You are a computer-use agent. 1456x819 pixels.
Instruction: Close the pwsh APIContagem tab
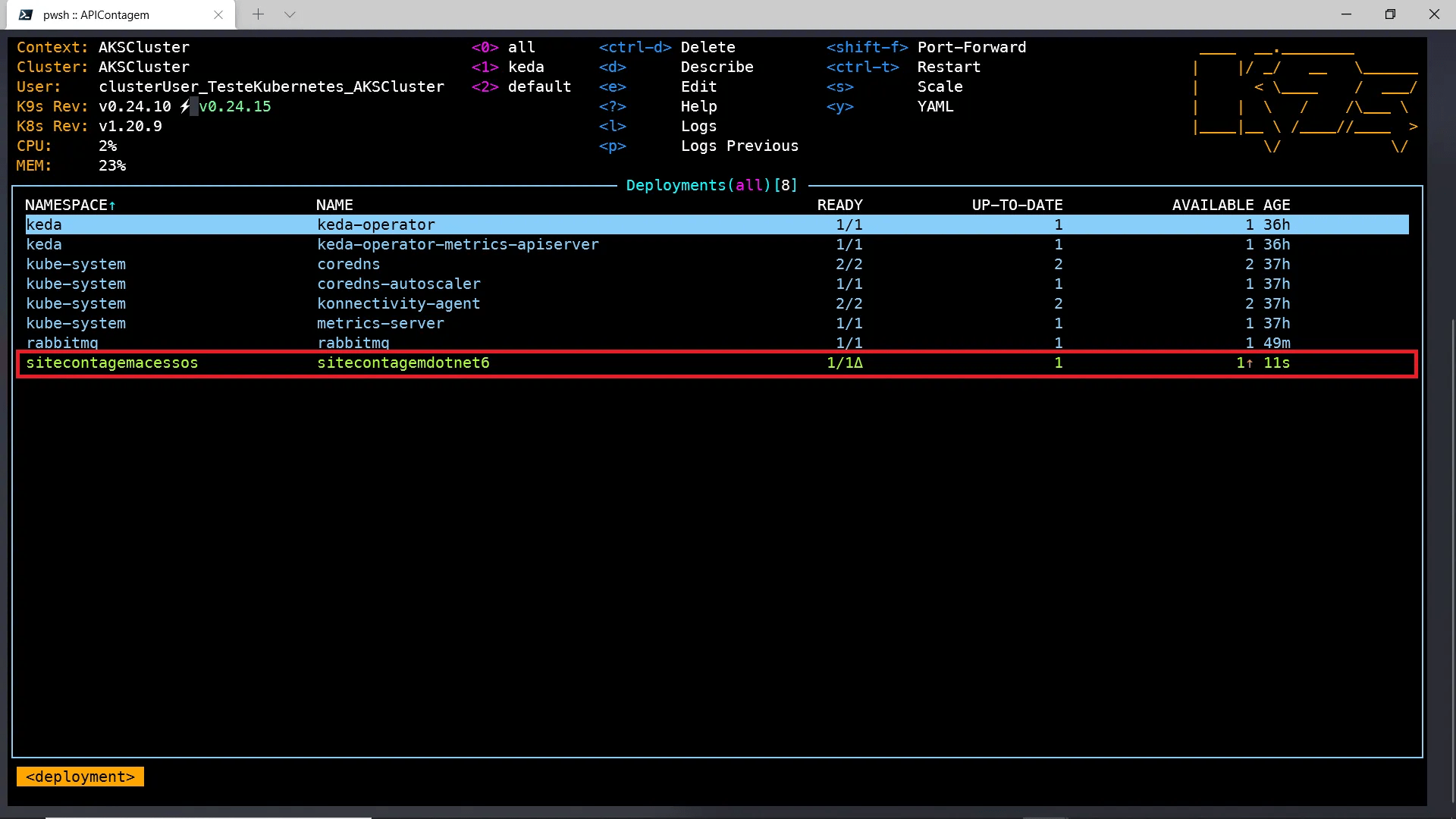[x=218, y=14]
